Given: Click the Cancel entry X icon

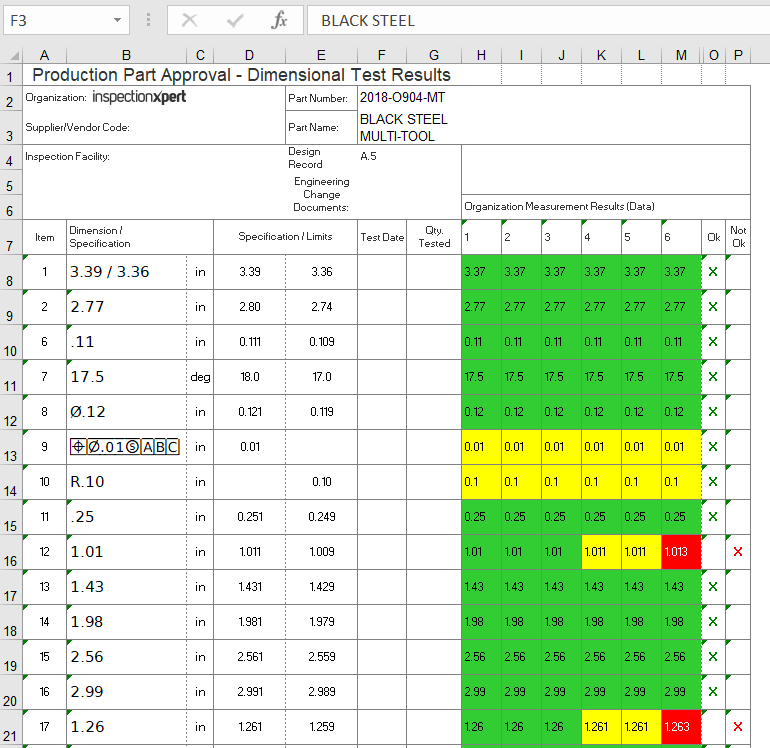Looking at the screenshot, I should point(190,20).
